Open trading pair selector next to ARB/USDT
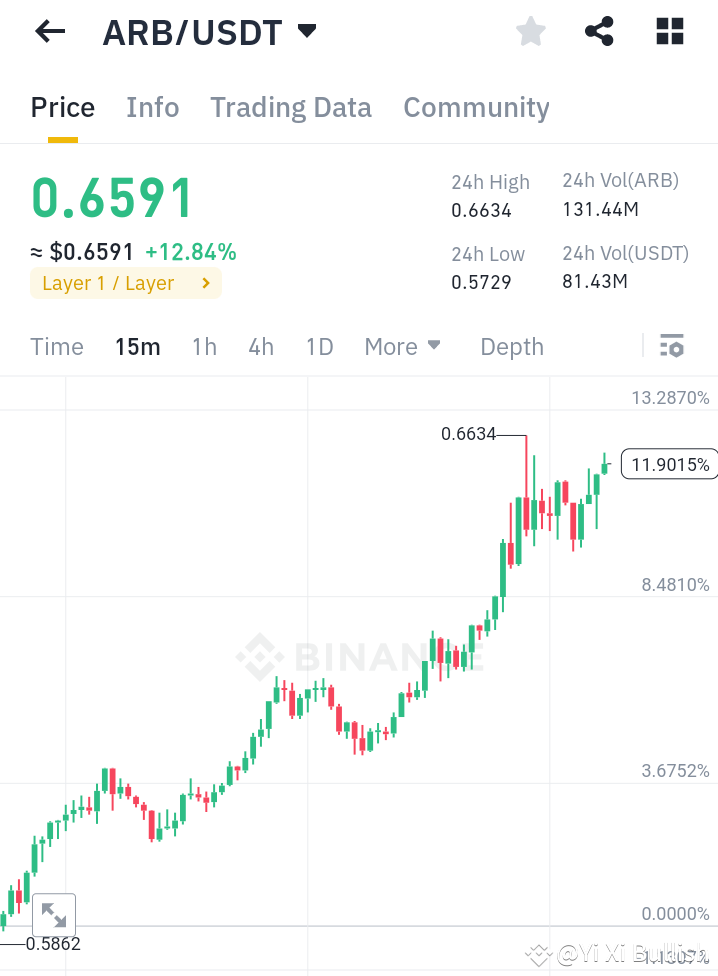Image resolution: width=718 pixels, height=976 pixels. [x=306, y=31]
